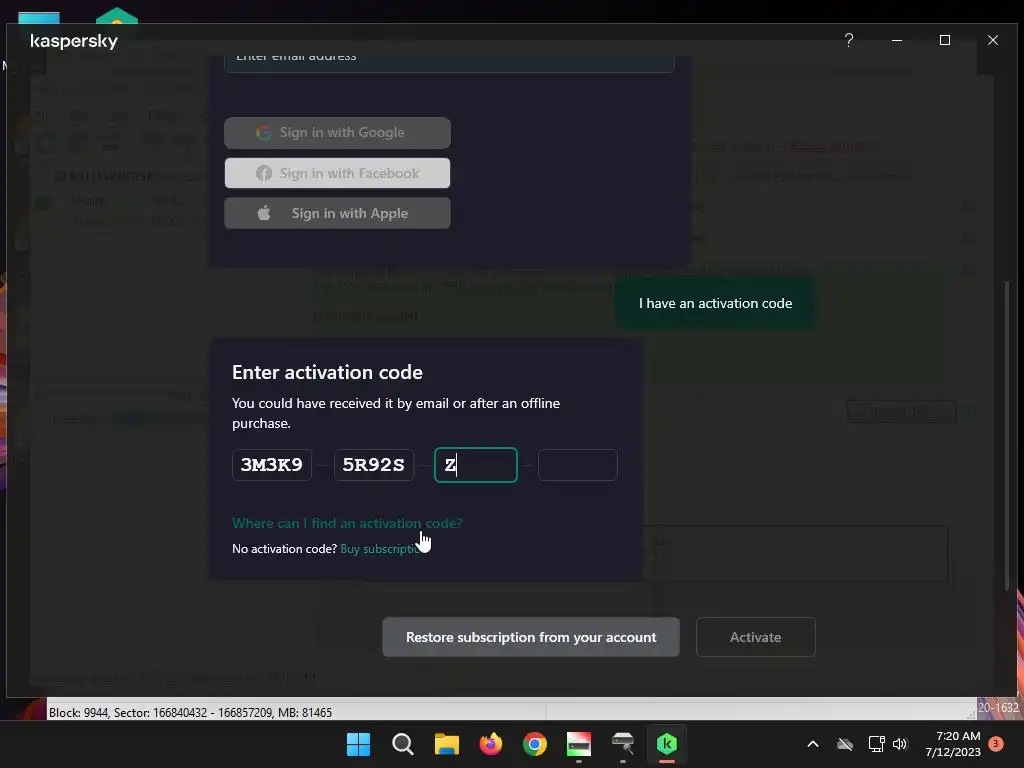
Task: Minimize the Kaspersky window
Action: 897,40
